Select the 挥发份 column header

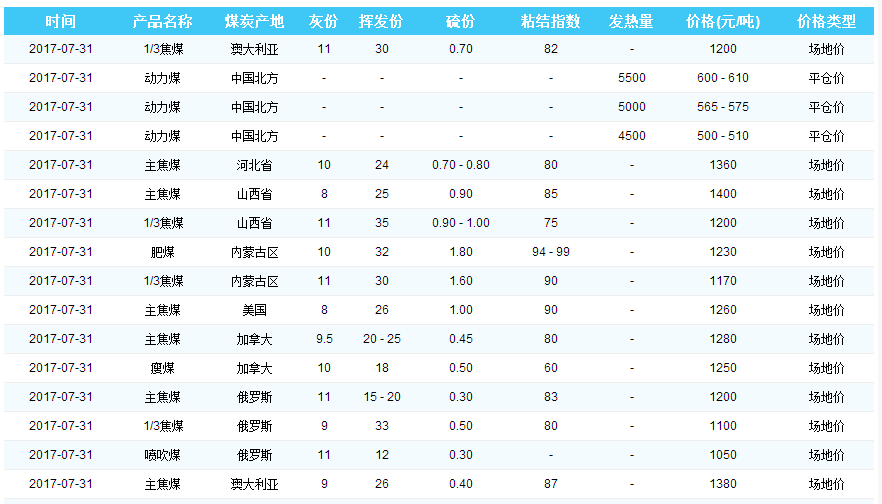point(382,21)
